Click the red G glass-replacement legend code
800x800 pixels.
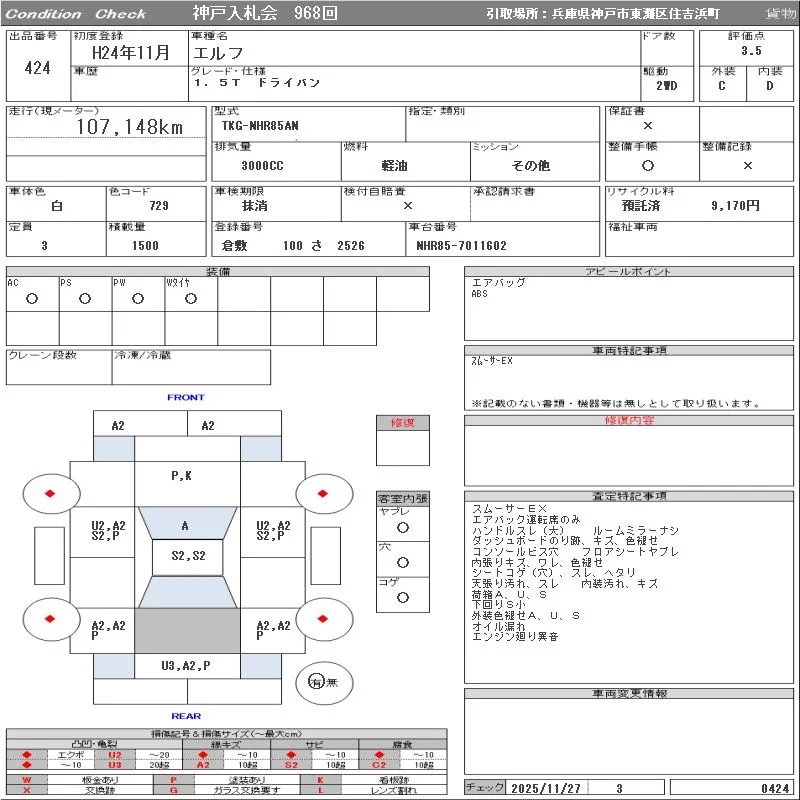coord(173,790)
